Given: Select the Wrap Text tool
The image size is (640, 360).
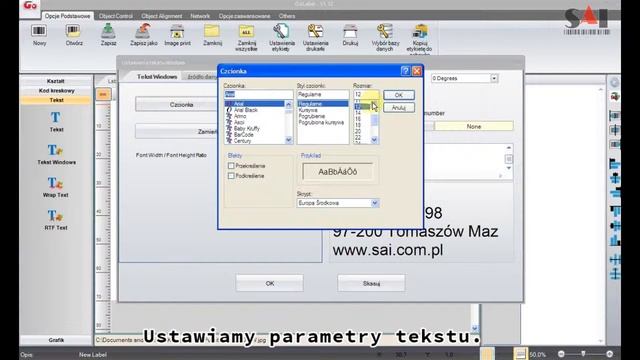Looking at the screenshot, I should click(56, 183).
